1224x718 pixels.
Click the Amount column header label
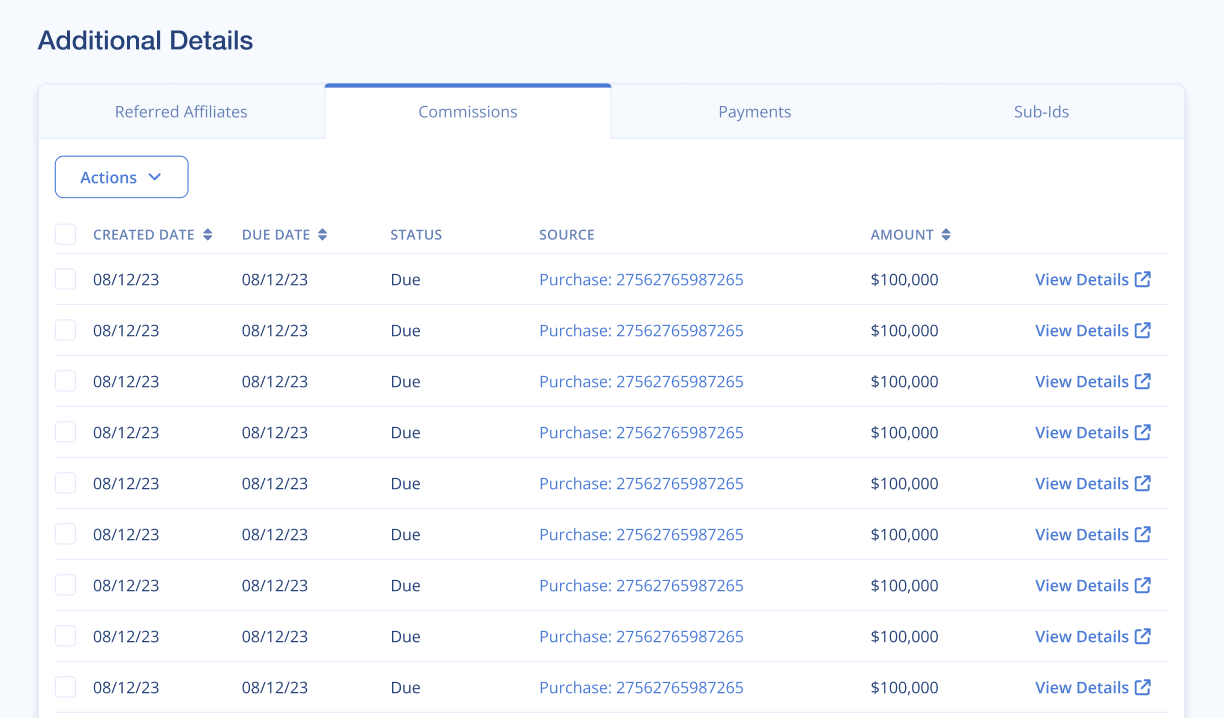(902, 235)
